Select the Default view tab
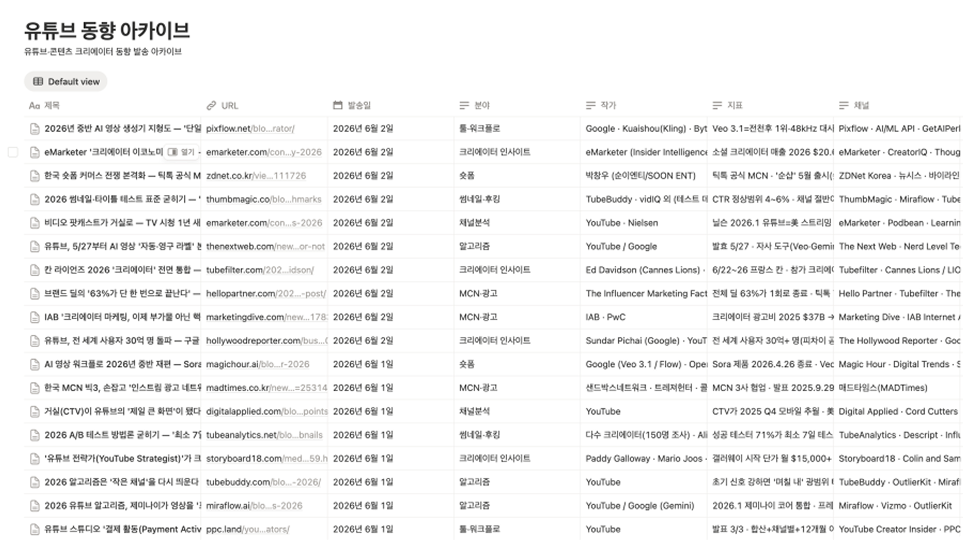The width and height of the screenshot is (963, 540). click(66, 82)
